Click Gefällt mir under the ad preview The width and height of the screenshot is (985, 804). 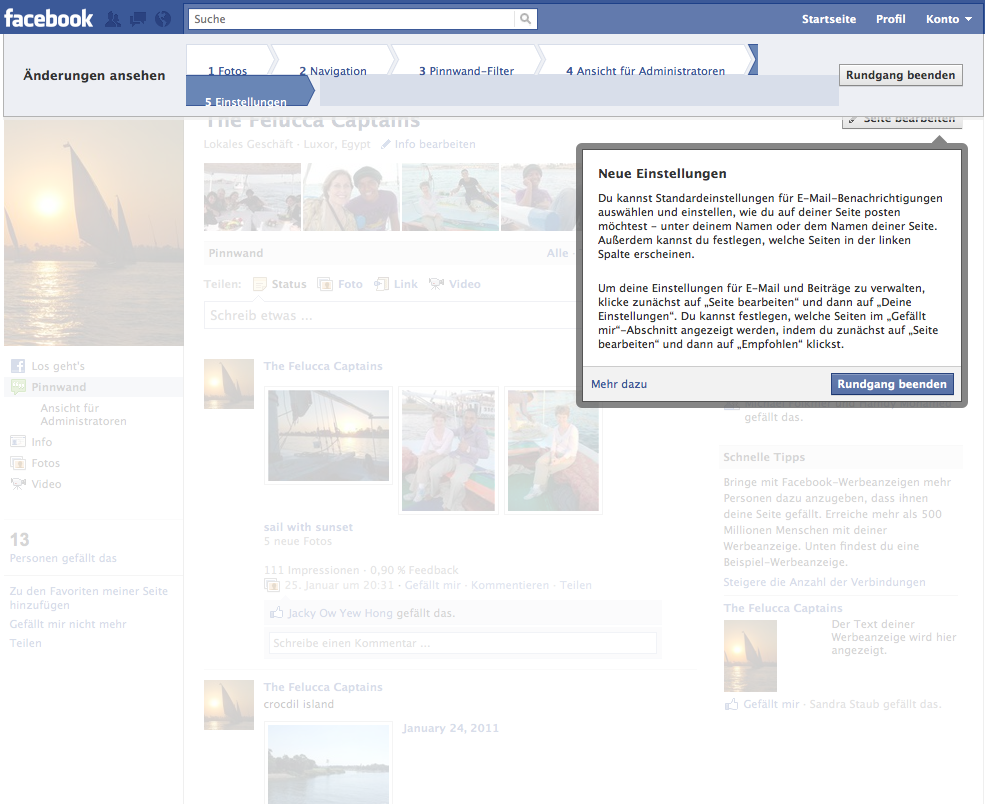771,704
